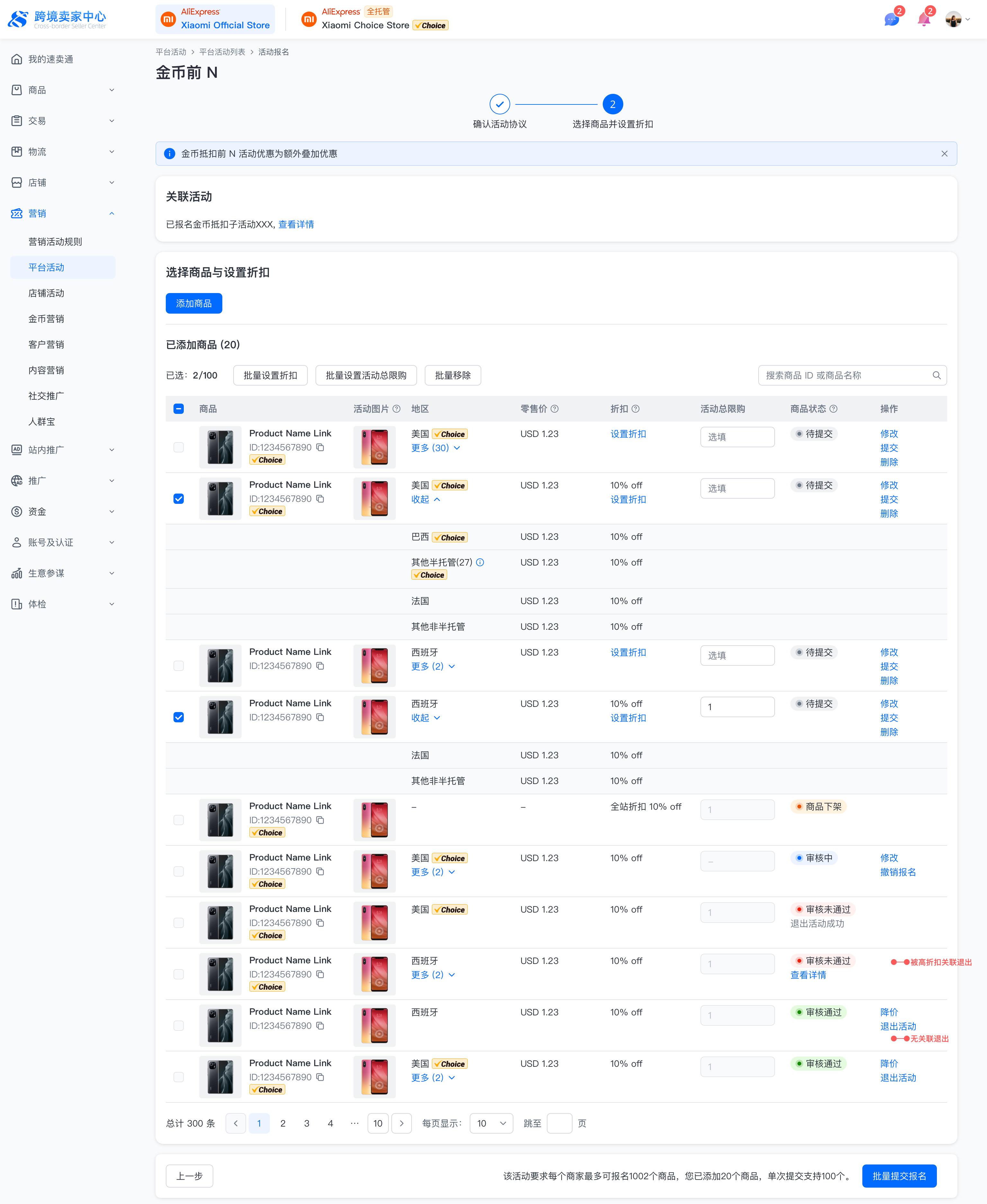Uncheck the second product row checkbox

[x=179, y=499]
